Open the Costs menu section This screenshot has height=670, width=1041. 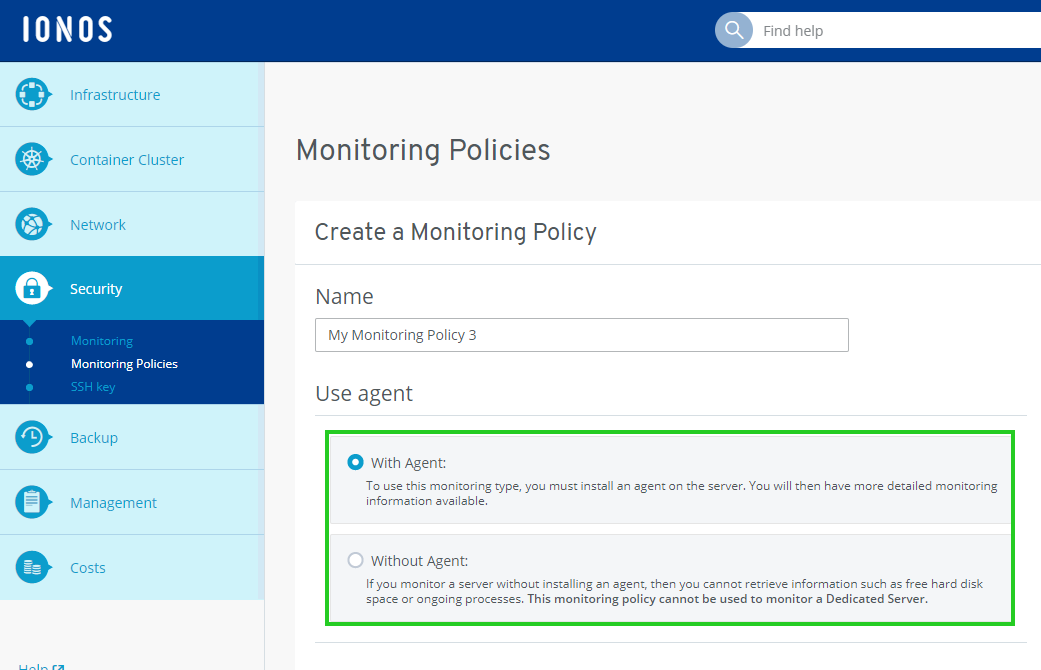(88, 568)
